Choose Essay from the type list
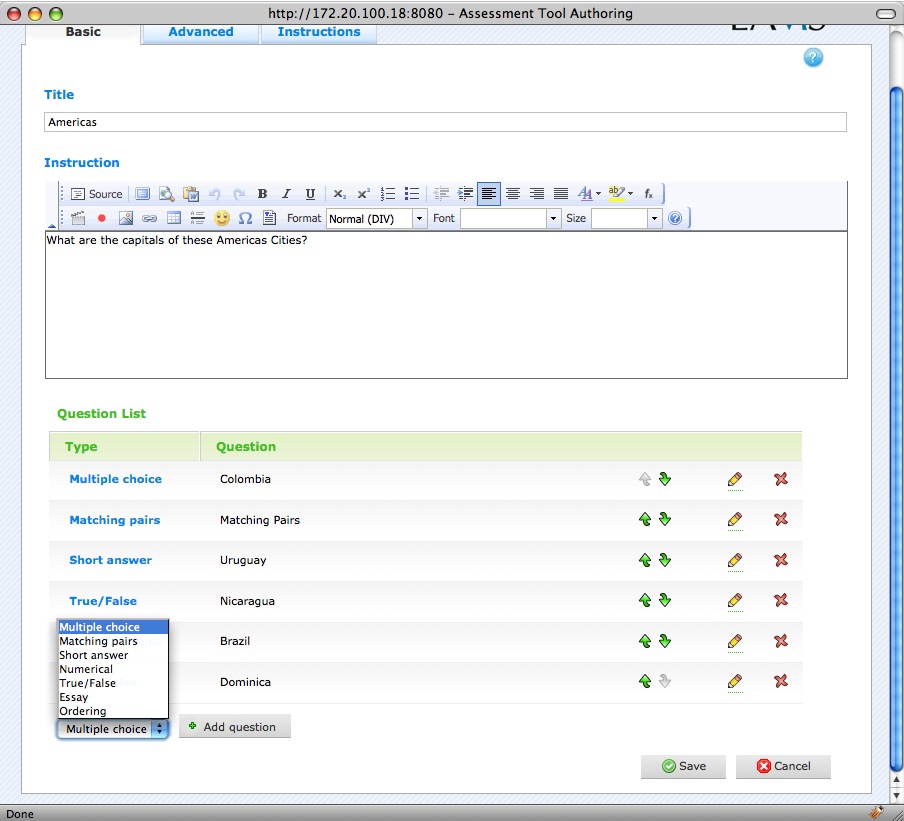This screenshot has height=821, width=904. [x=113, y=697]
